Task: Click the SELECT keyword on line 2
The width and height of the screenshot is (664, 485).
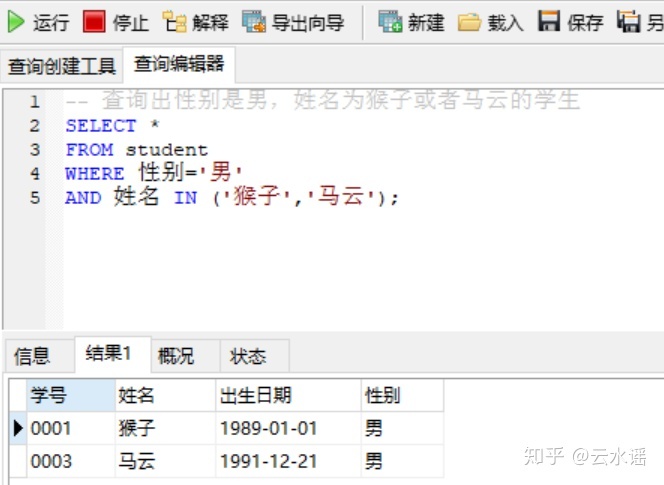Action: 101,126
